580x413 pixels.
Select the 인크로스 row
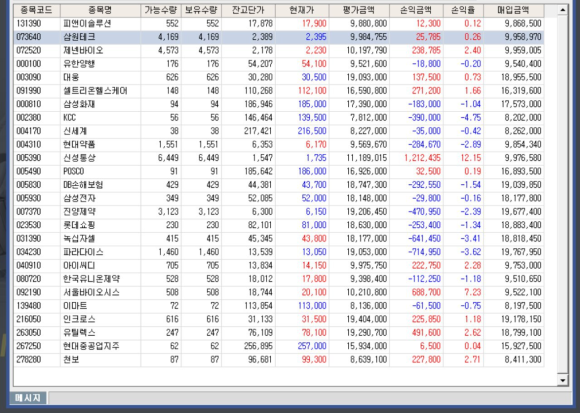pyautogui.click(x=279, y=319)
